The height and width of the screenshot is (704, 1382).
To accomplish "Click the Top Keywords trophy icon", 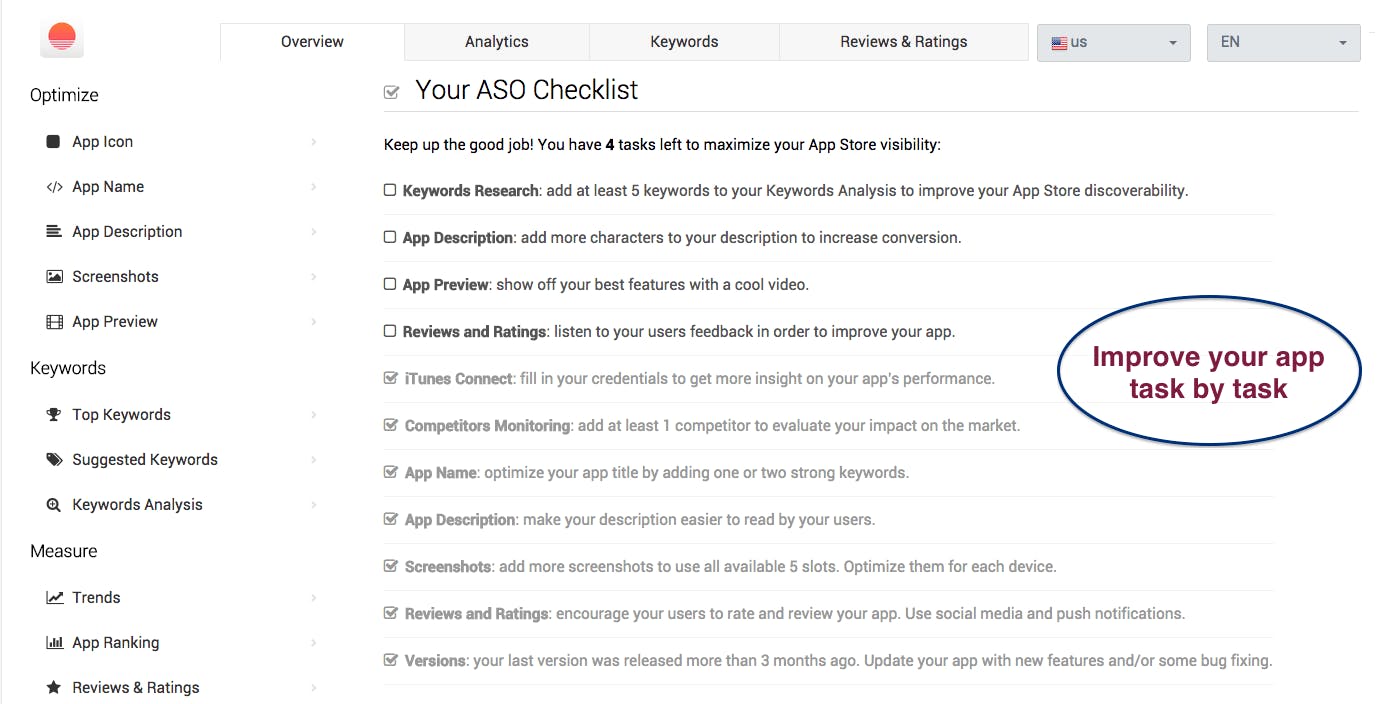I will (54, 415).
